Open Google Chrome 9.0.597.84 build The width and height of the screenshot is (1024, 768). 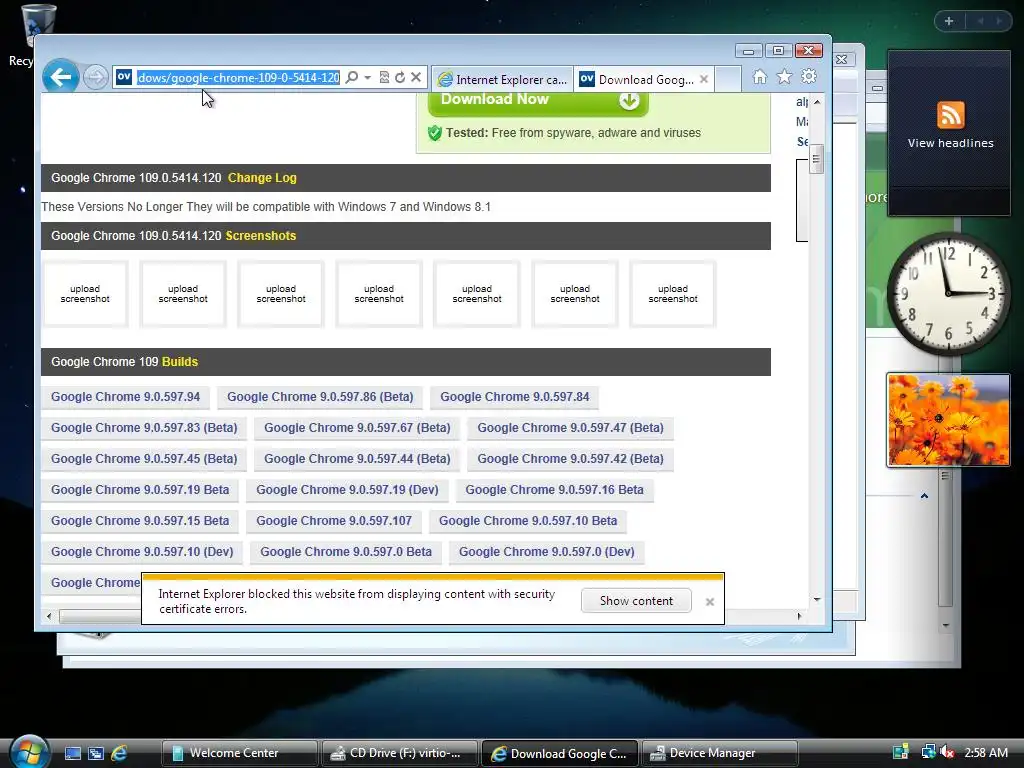click(x=515, y=397)
